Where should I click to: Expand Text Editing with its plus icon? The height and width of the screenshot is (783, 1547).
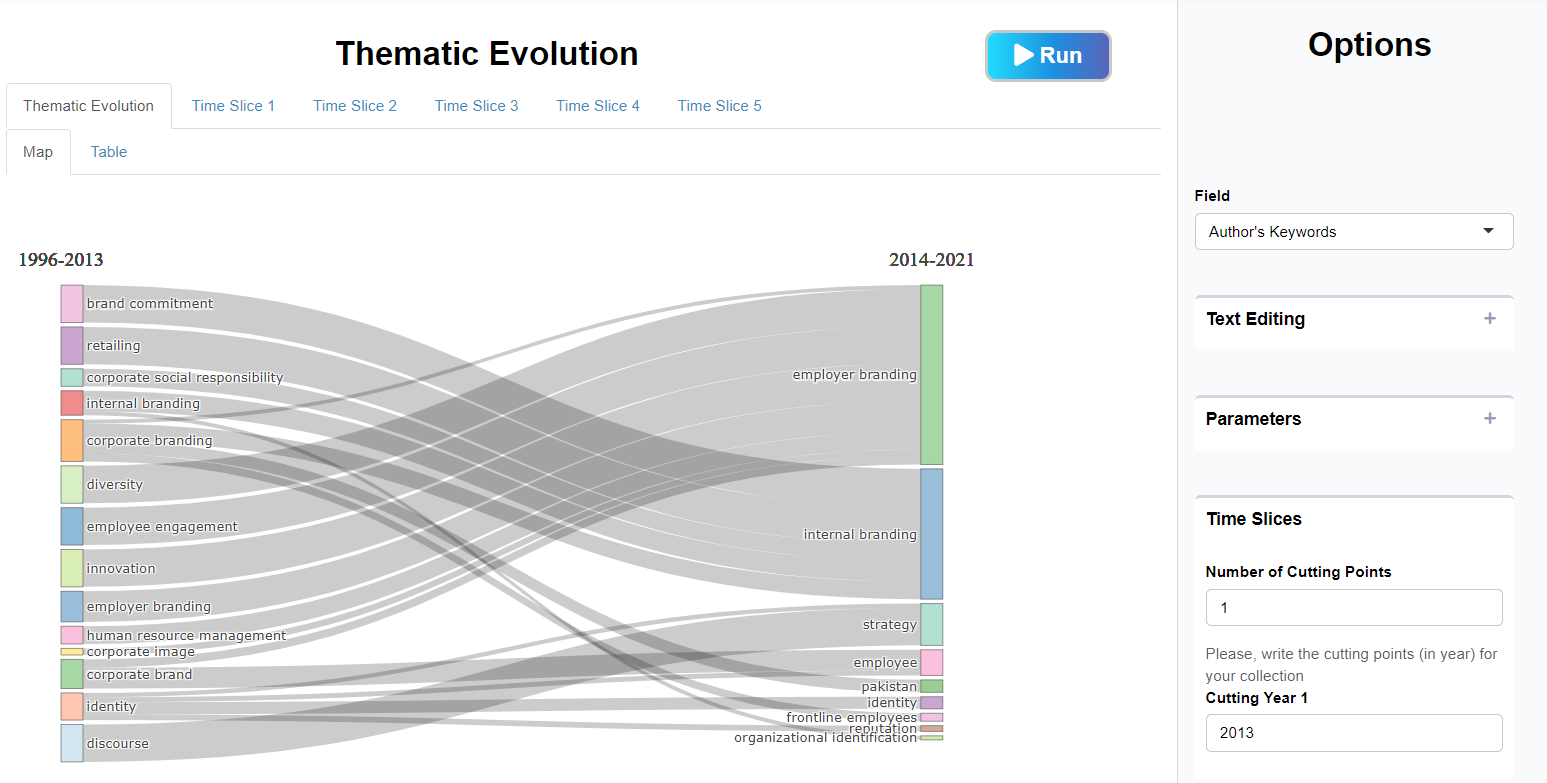tap(1490, 319)
